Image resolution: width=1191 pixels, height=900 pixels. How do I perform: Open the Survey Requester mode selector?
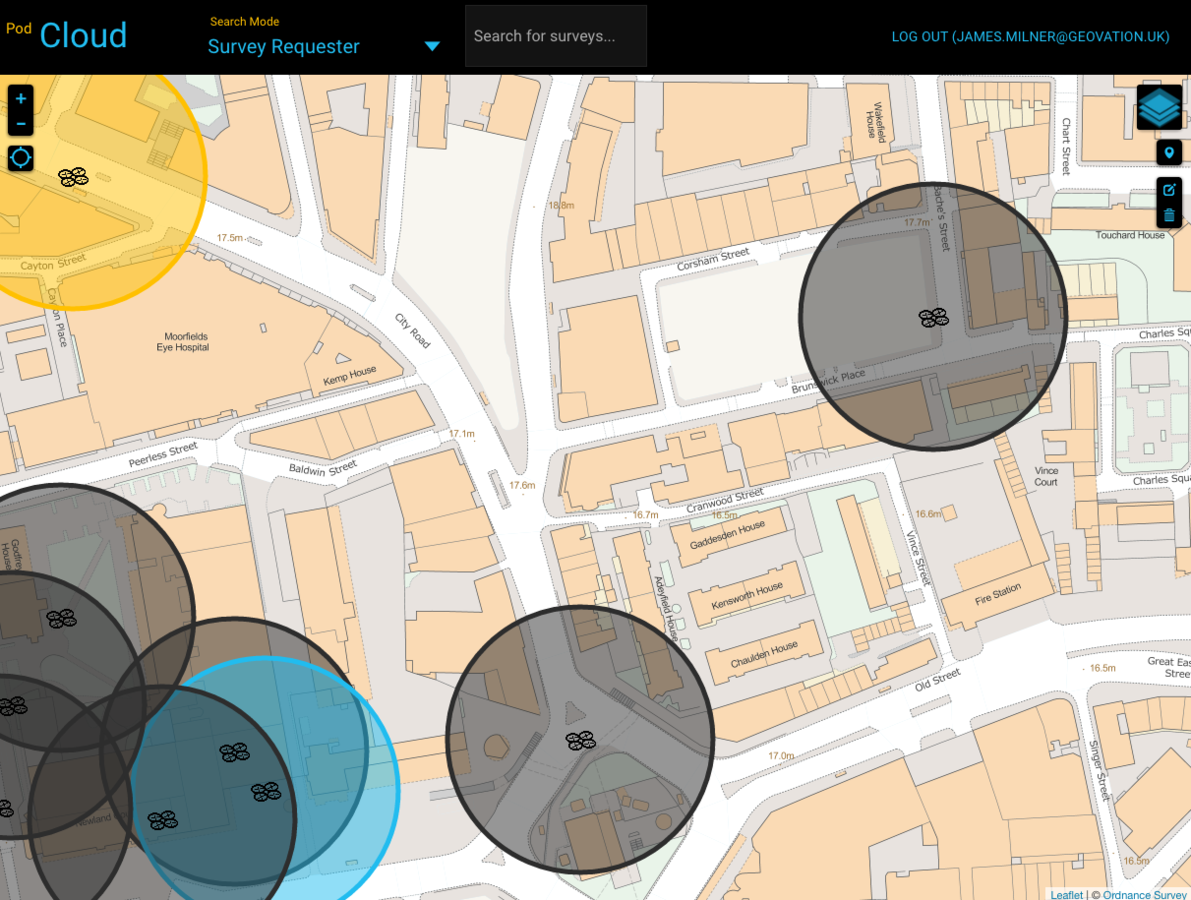click(324, 46)
